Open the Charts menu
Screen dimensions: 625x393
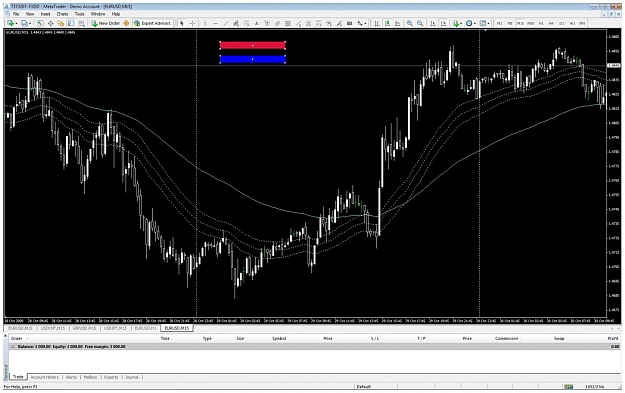point(62,14)
